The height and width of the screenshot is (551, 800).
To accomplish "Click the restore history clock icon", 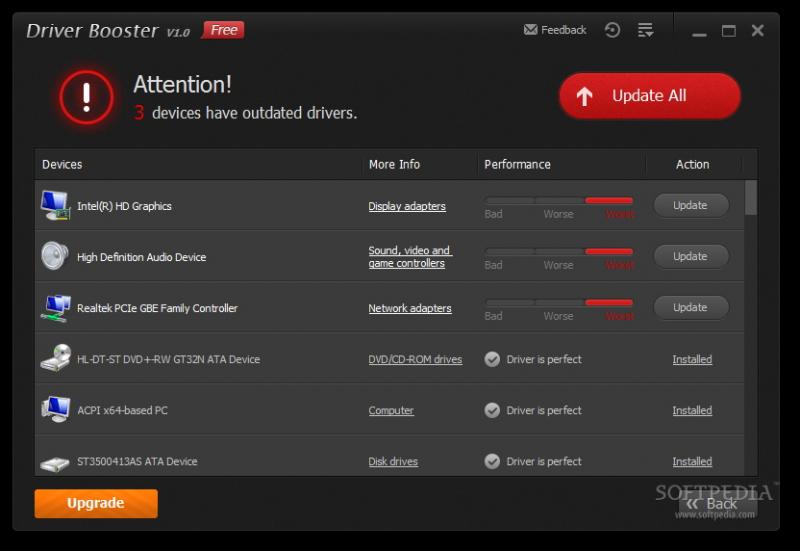I will [612, 30].
